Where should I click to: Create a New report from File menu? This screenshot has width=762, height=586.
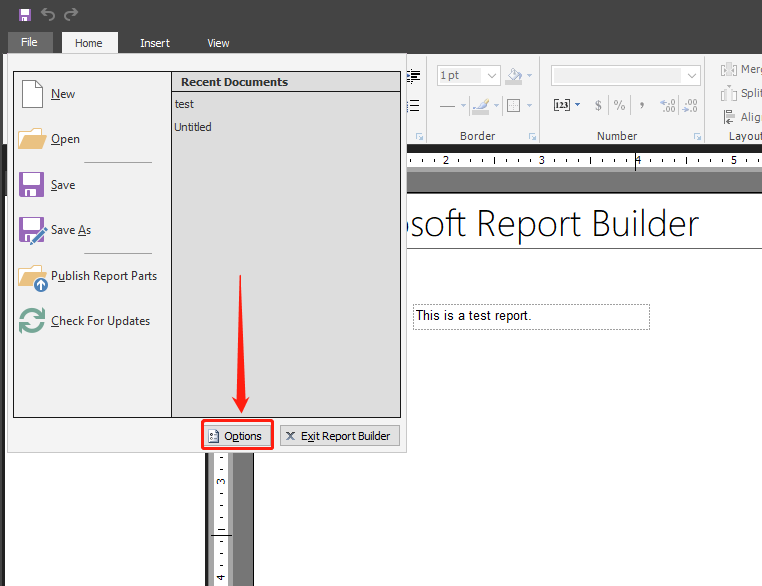(62, 94)
